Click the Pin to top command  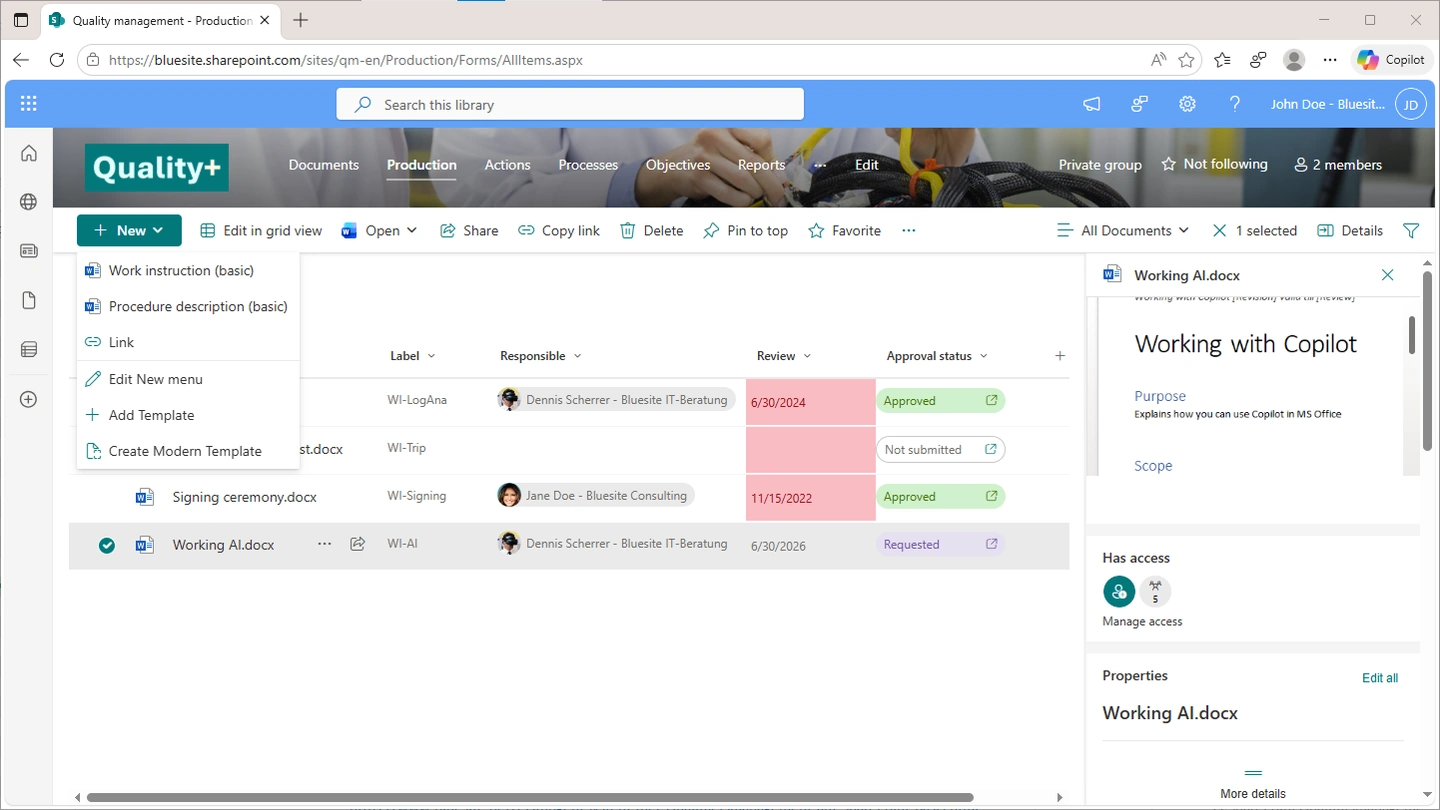click(746, 231)
